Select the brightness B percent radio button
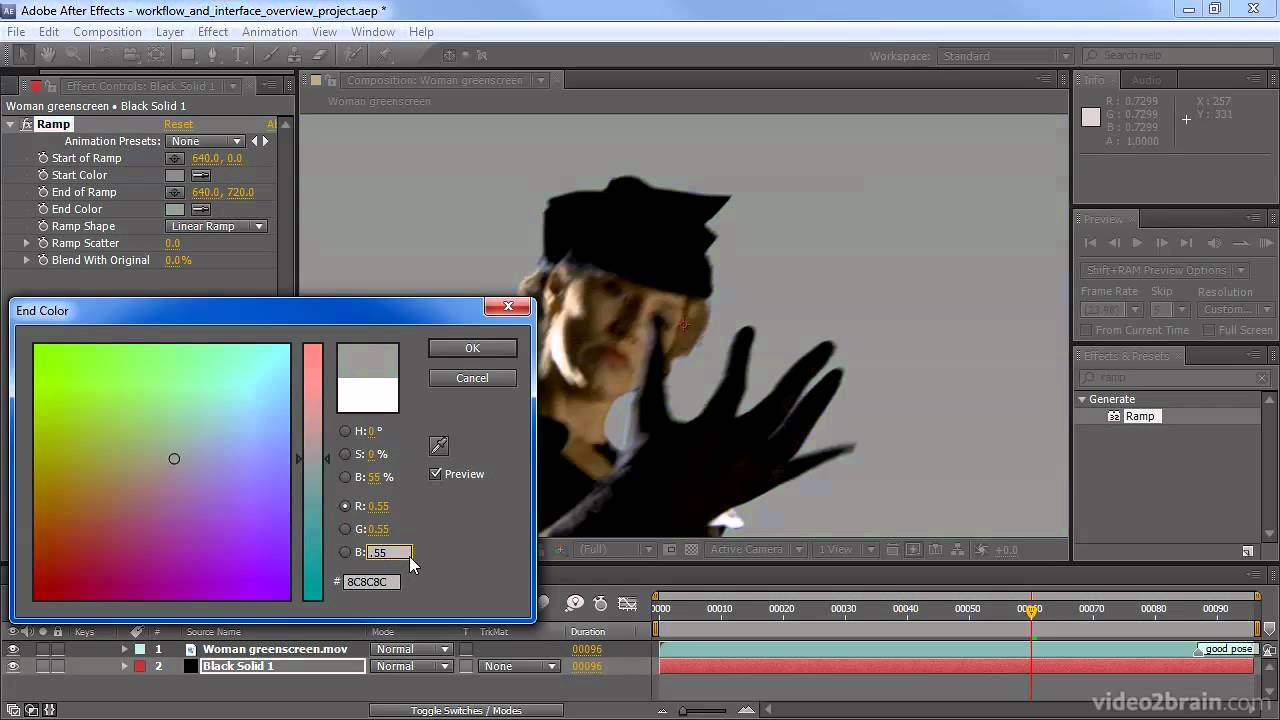This screenshot has width=1280, height=720. (345, 477)
